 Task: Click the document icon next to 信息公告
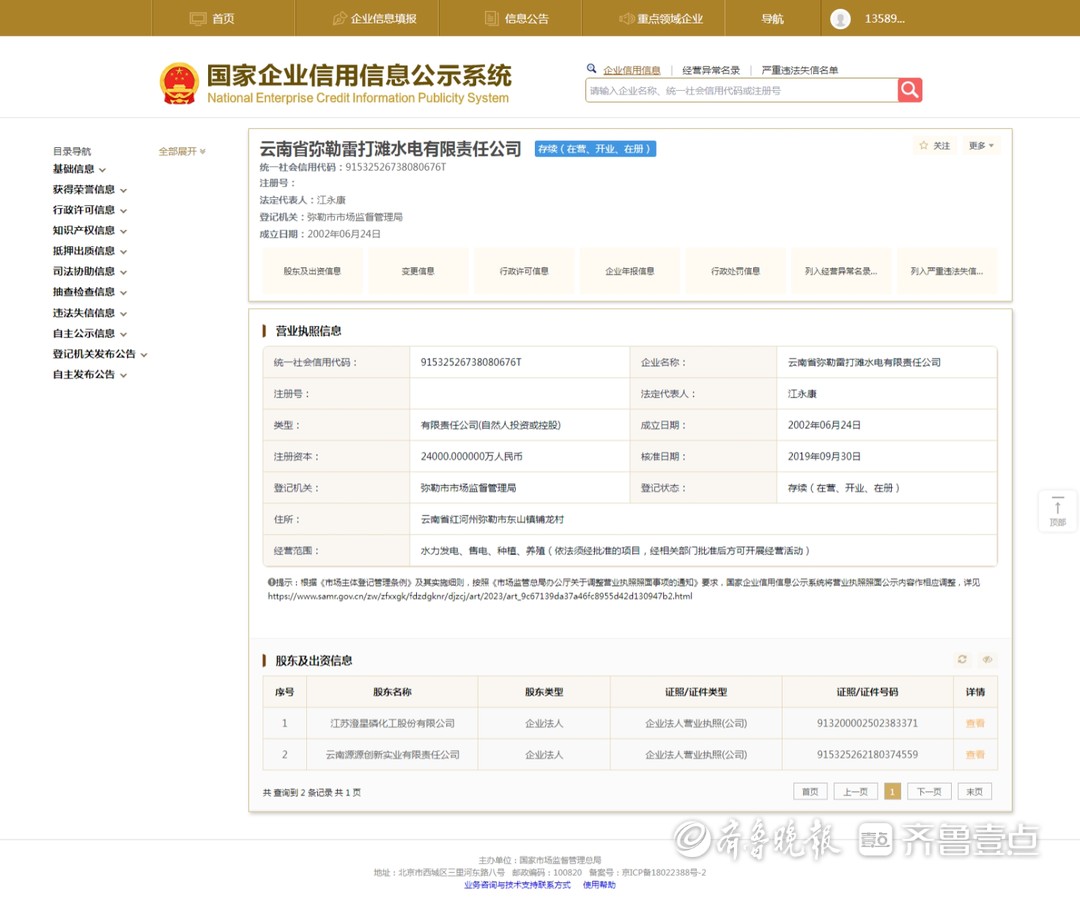[x=491, y=19]
